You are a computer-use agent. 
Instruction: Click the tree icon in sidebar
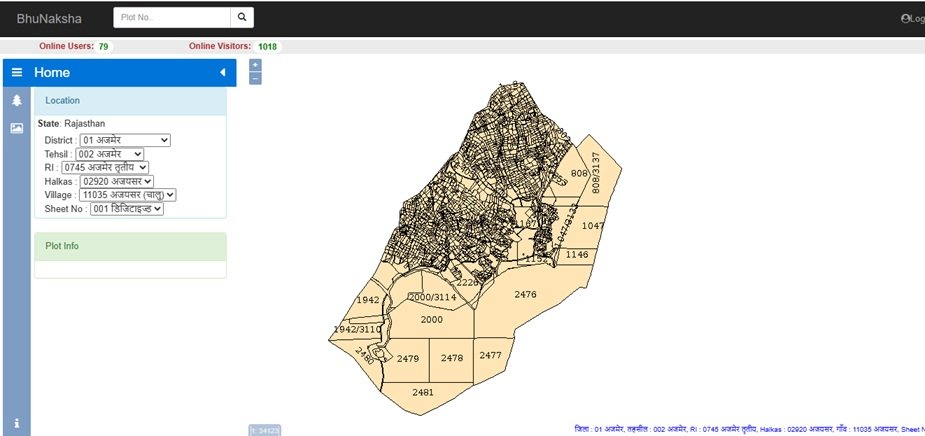pyautogui.click(x=17, y=101)
